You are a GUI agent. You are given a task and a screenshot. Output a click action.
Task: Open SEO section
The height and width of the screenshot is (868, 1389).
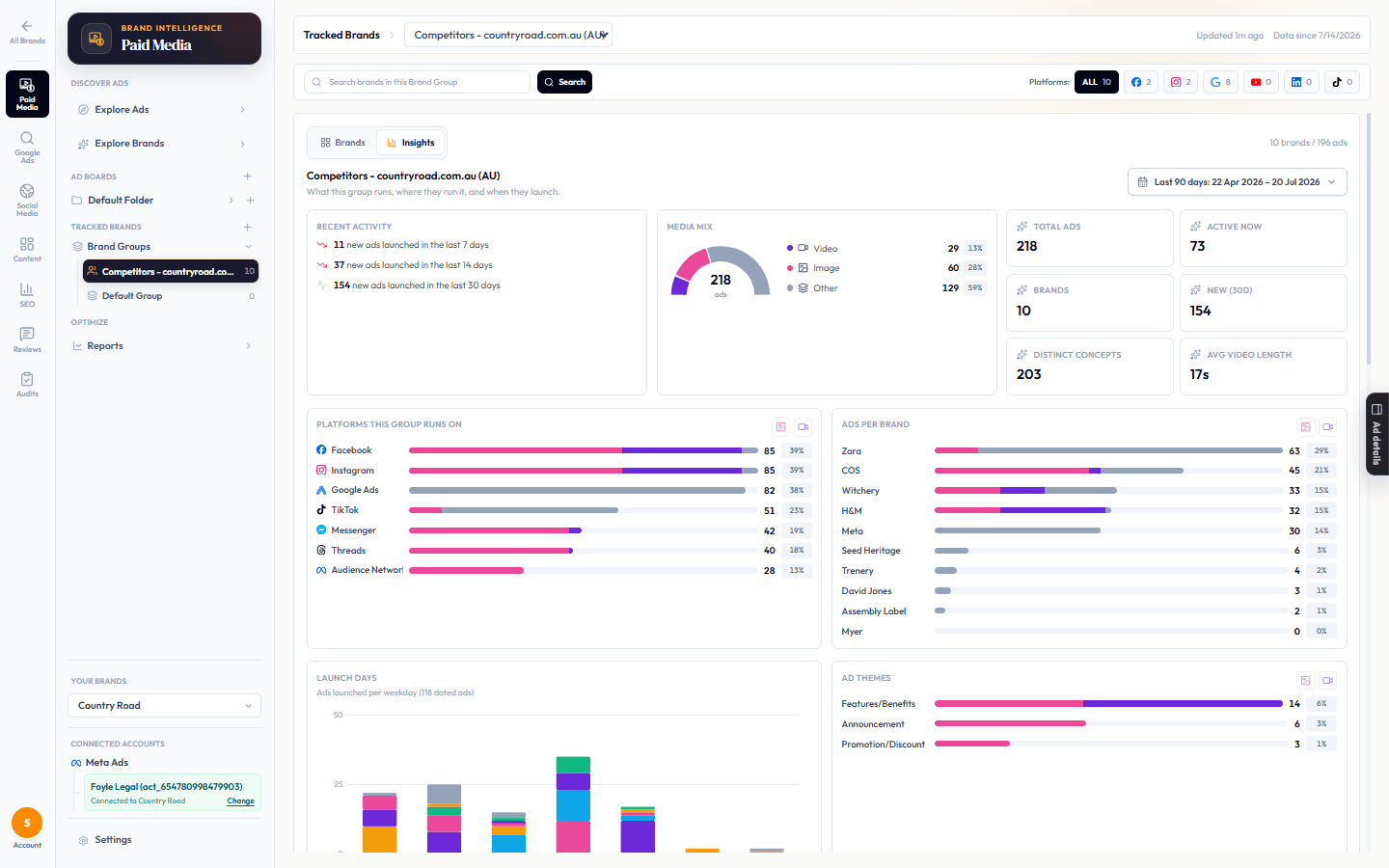pyautogui.click(x=27, y=294)
